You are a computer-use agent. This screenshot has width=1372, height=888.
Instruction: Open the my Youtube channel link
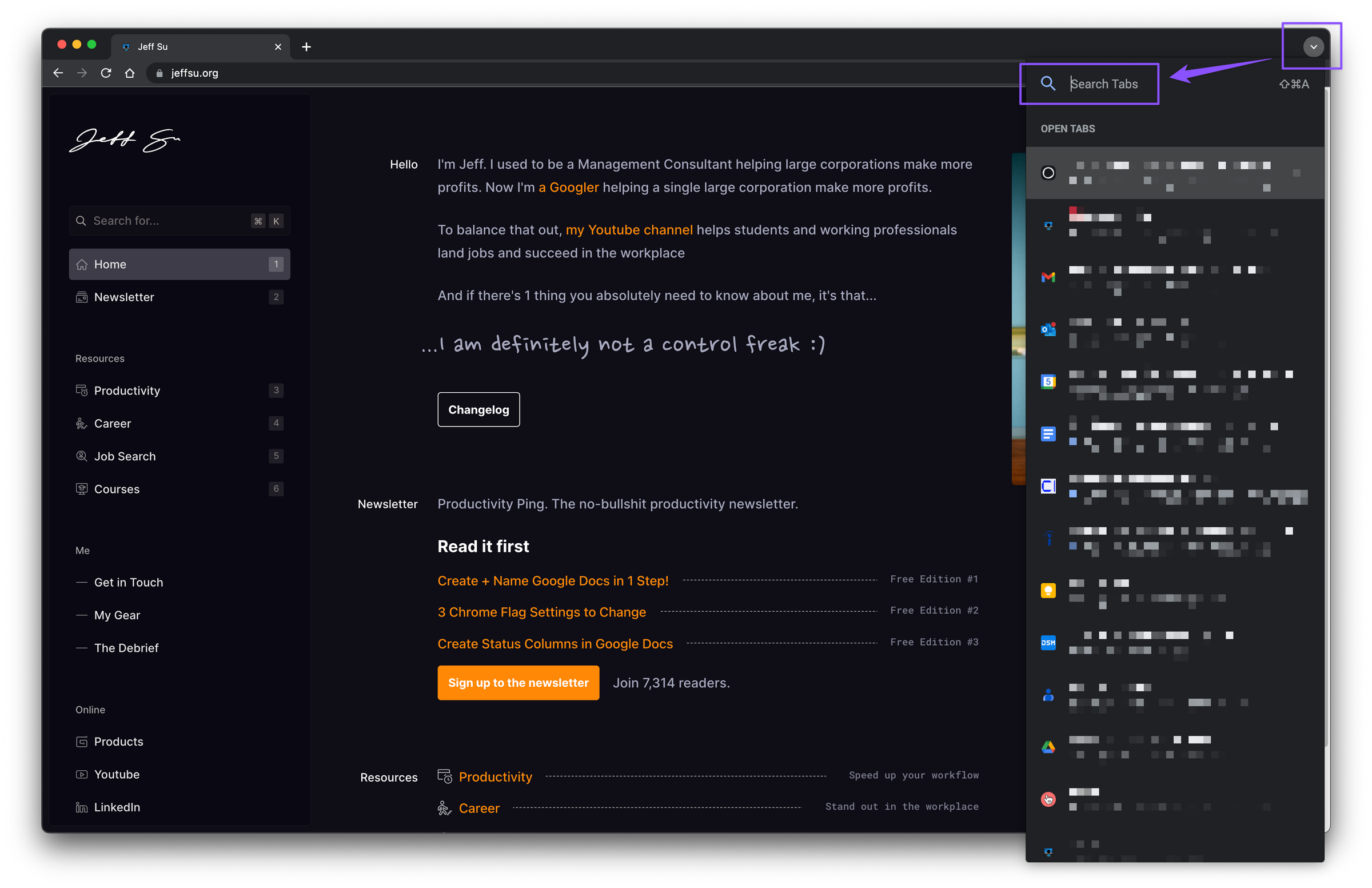(x=628, y=230)
